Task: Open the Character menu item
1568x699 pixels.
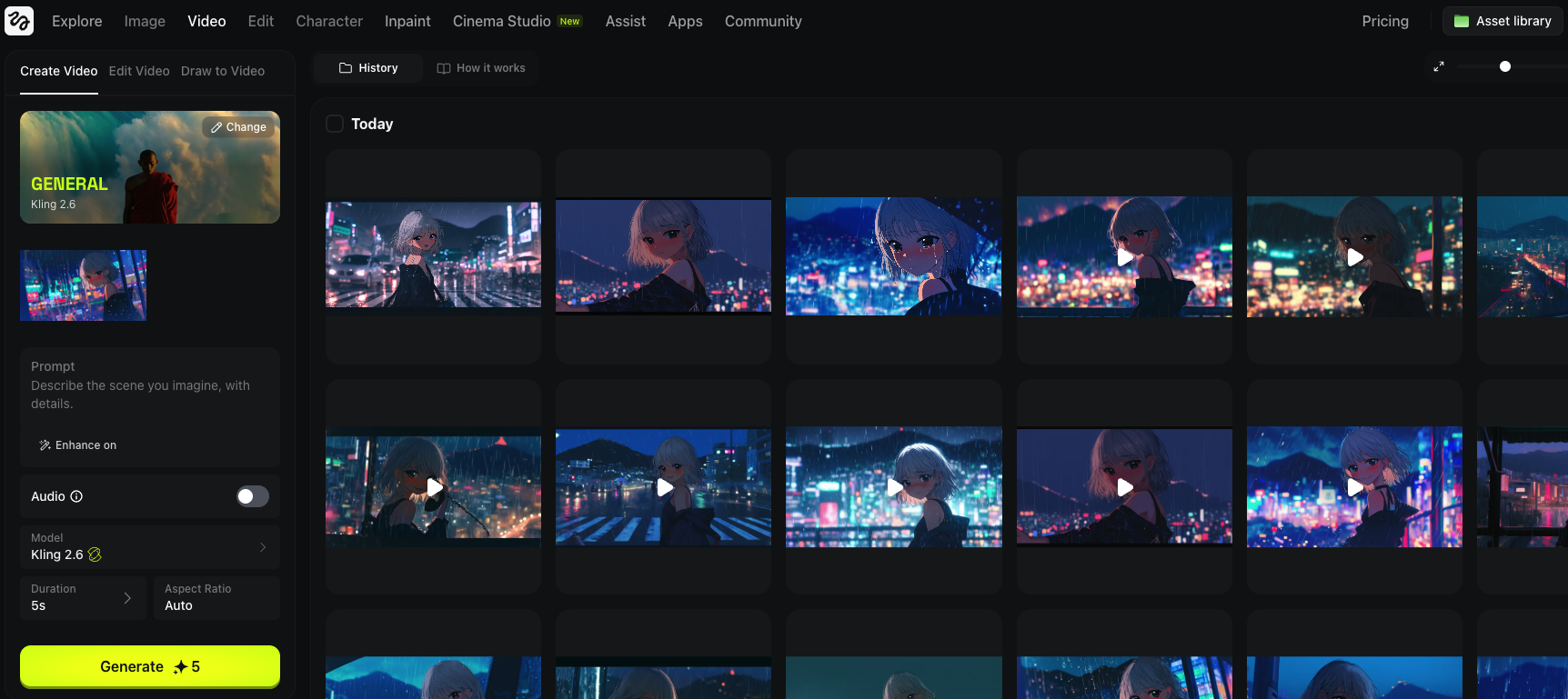Action: (329, 21)
